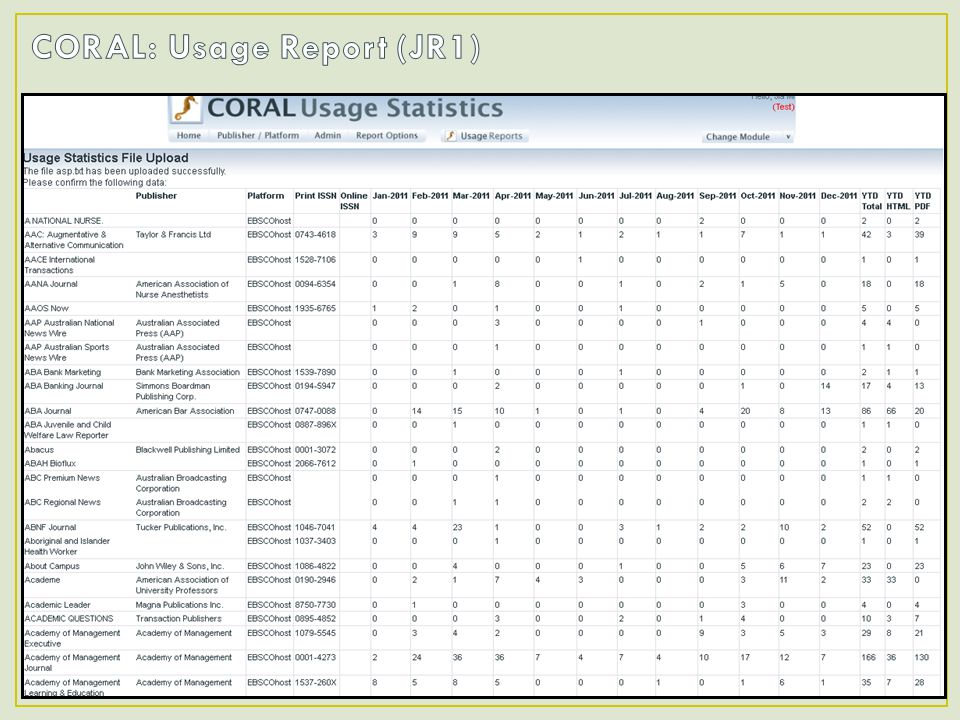Open the Admin menu
960x720 pixels.
328,135
